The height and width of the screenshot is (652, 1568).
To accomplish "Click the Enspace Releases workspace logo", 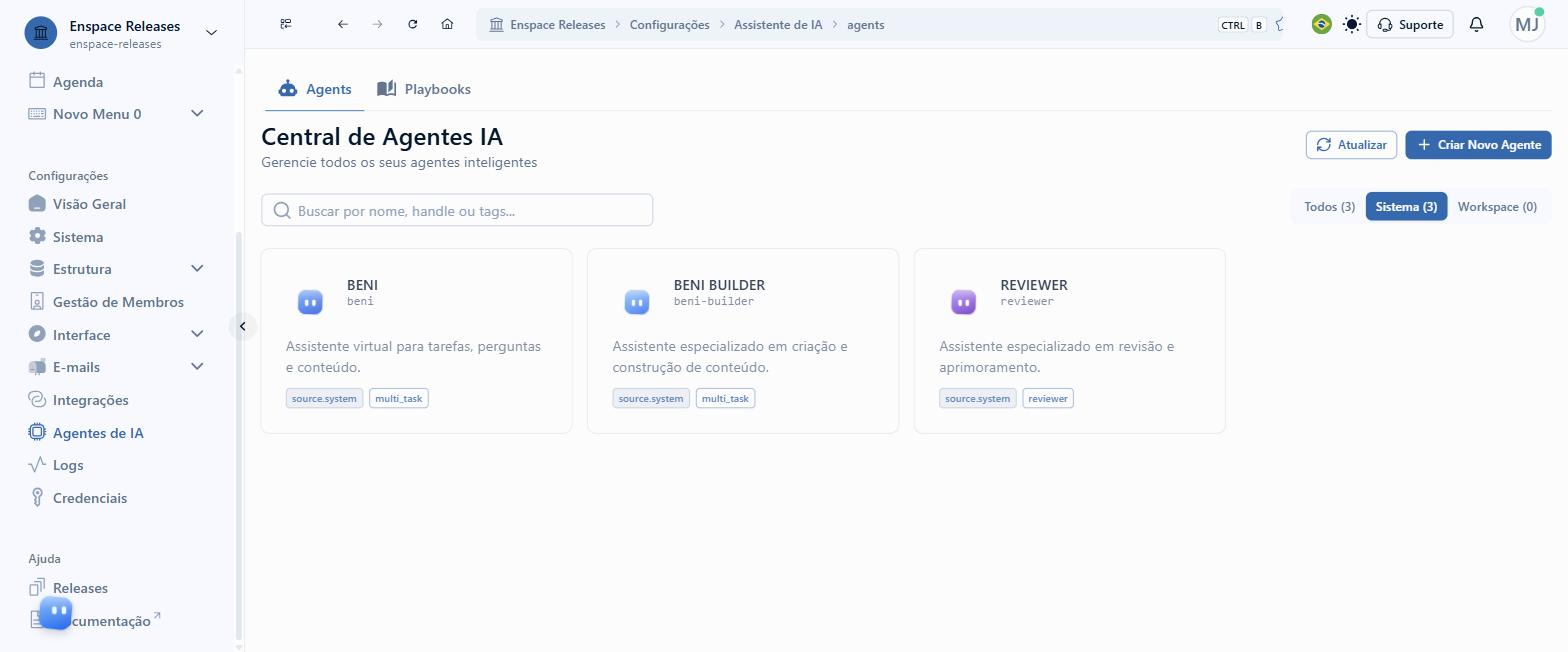I will coord(41,33).
